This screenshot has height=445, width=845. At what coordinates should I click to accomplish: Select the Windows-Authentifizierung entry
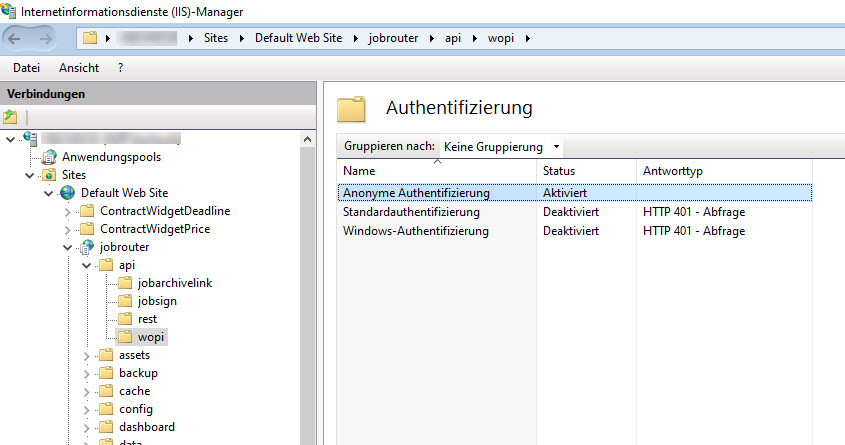[415, 231]
